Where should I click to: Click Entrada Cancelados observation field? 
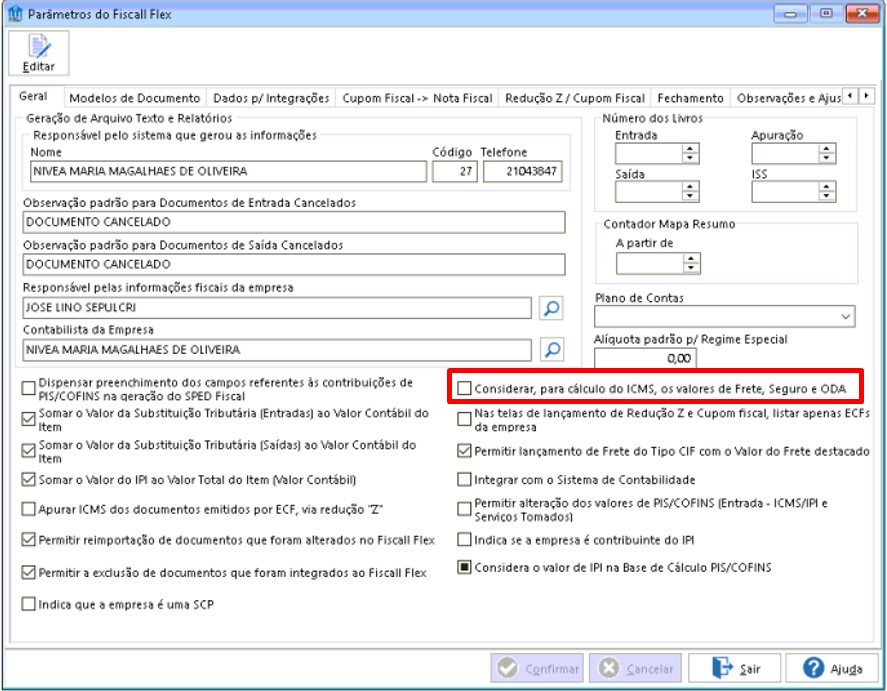[294, 222]
